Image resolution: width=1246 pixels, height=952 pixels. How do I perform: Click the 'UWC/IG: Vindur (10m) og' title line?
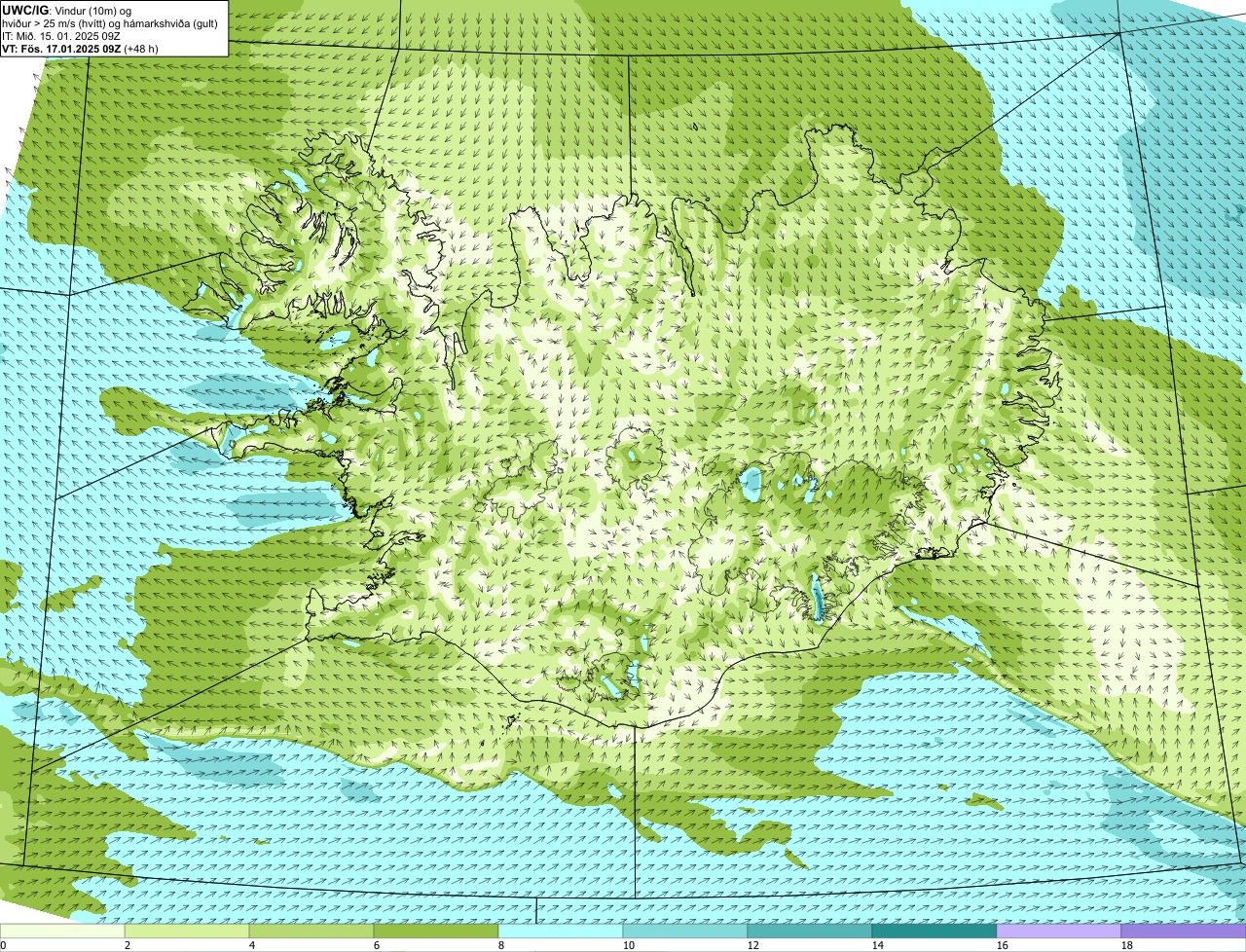pyautogui.click(x=66, y=11)
